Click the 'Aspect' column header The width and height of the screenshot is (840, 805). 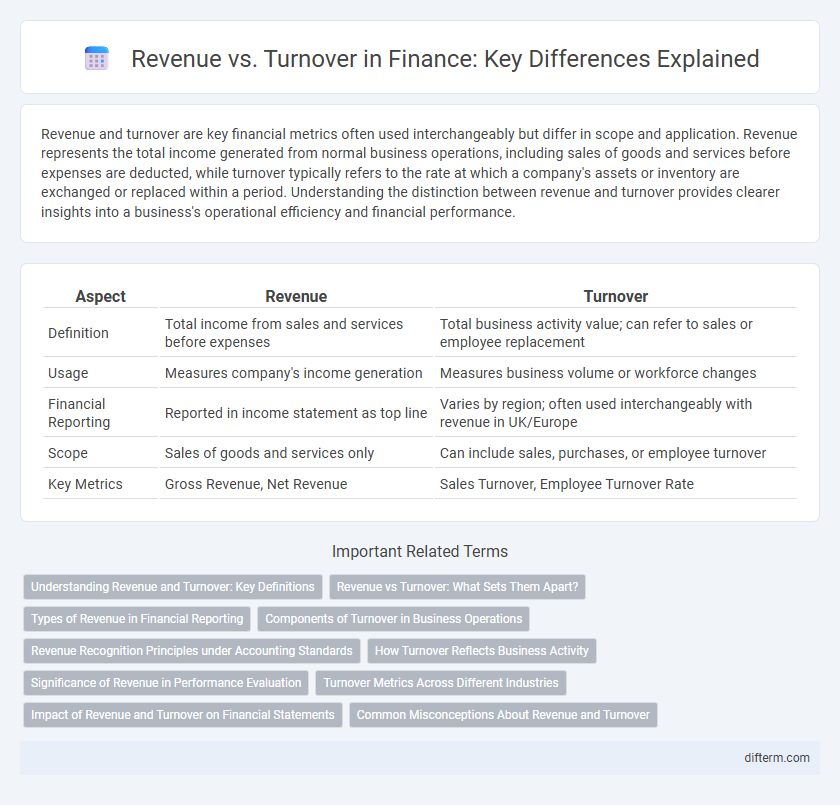click(100, 296)
